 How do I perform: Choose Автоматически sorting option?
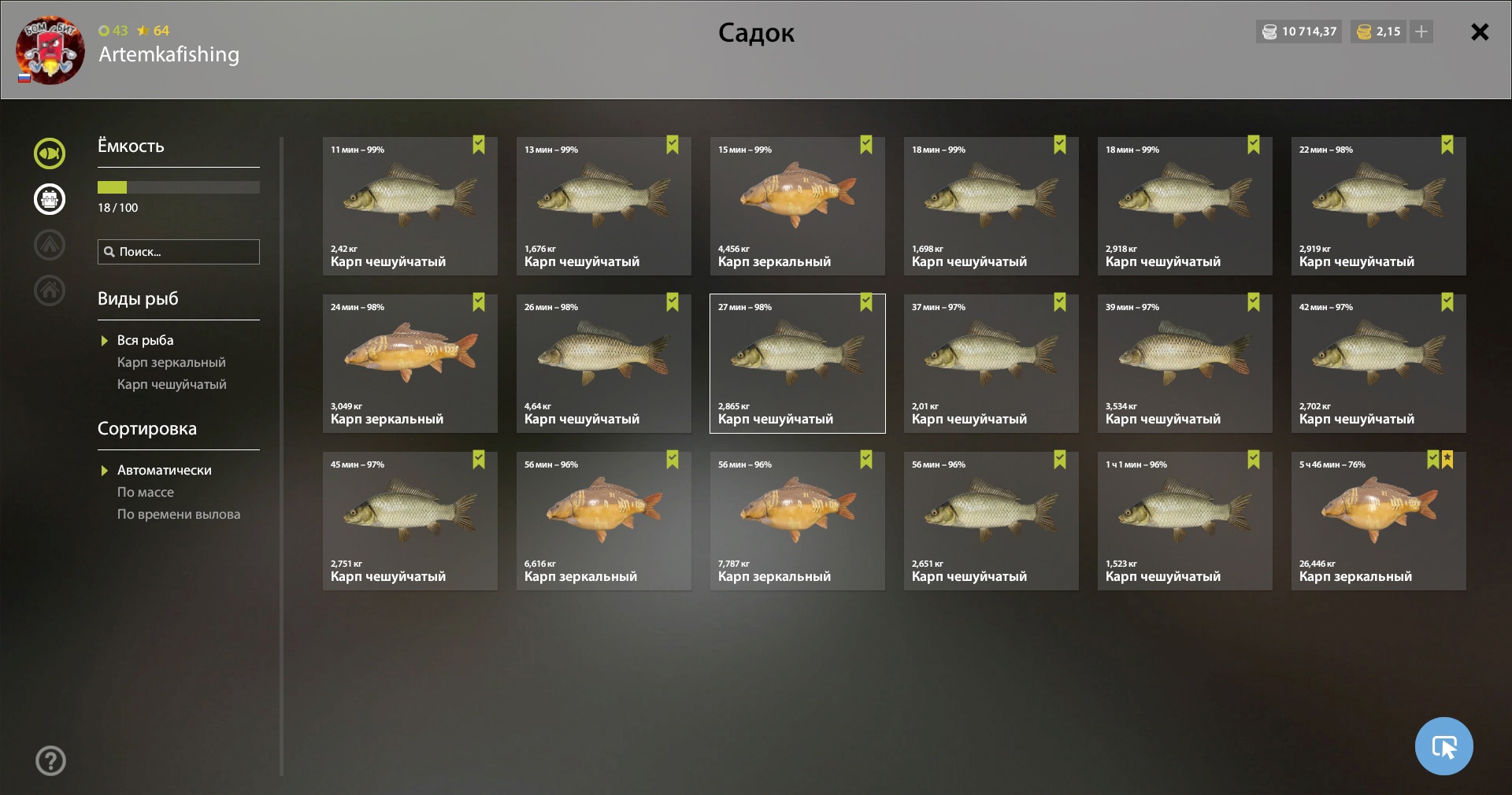pos(164,470)
